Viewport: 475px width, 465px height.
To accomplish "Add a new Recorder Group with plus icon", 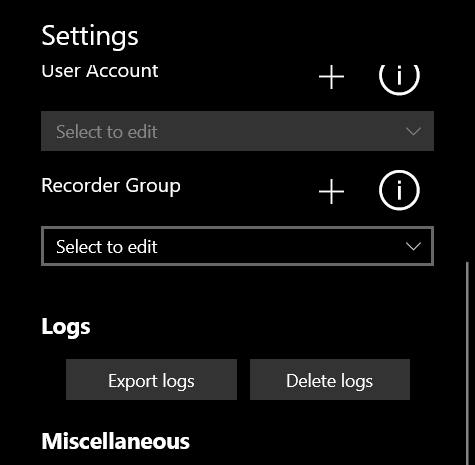I will 331,191.
